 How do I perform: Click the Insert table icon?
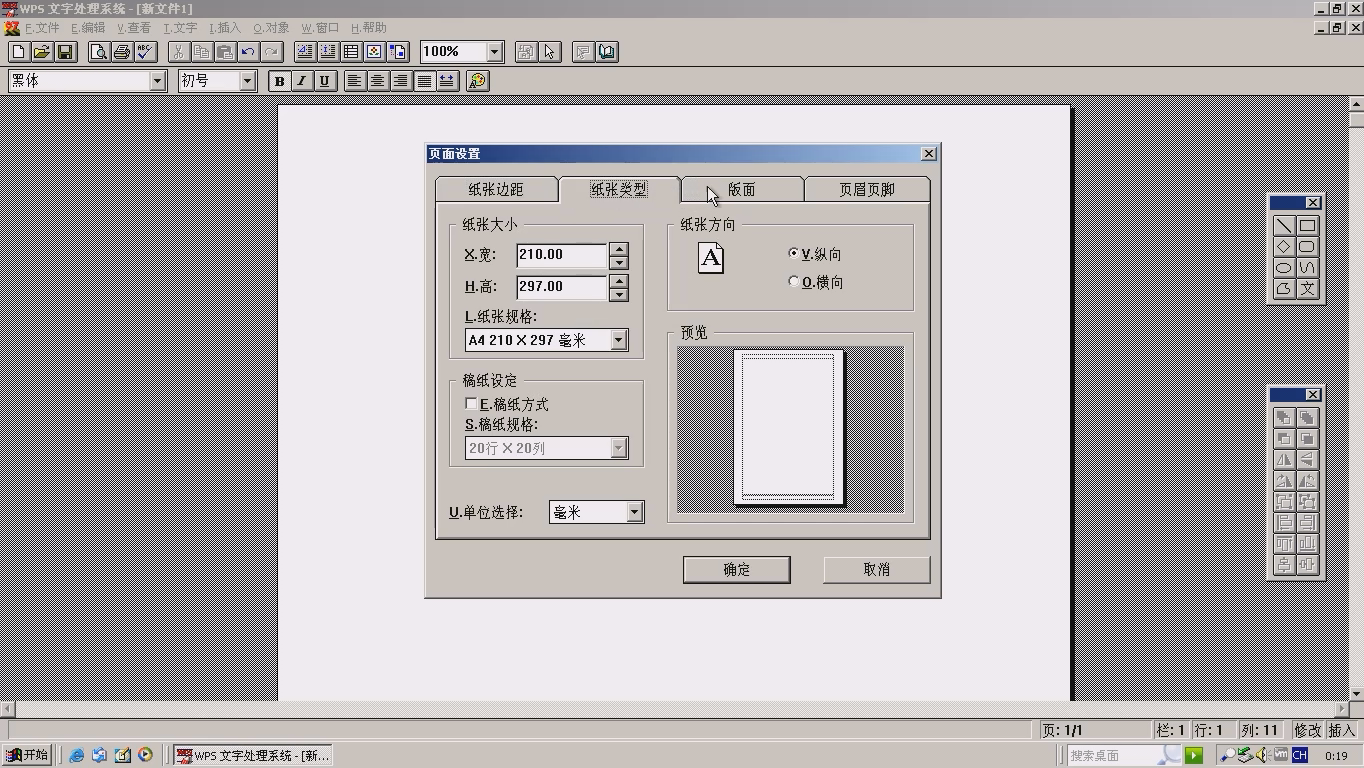tap(352, 52)
